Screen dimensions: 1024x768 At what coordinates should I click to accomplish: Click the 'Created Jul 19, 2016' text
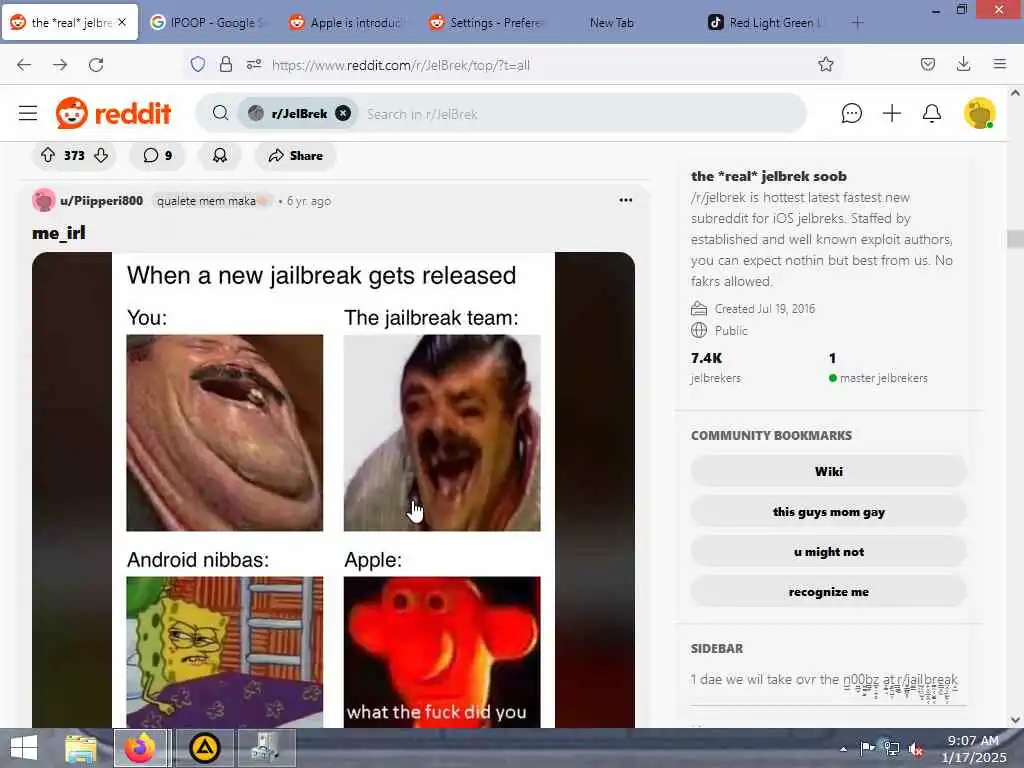pos(765,309)
